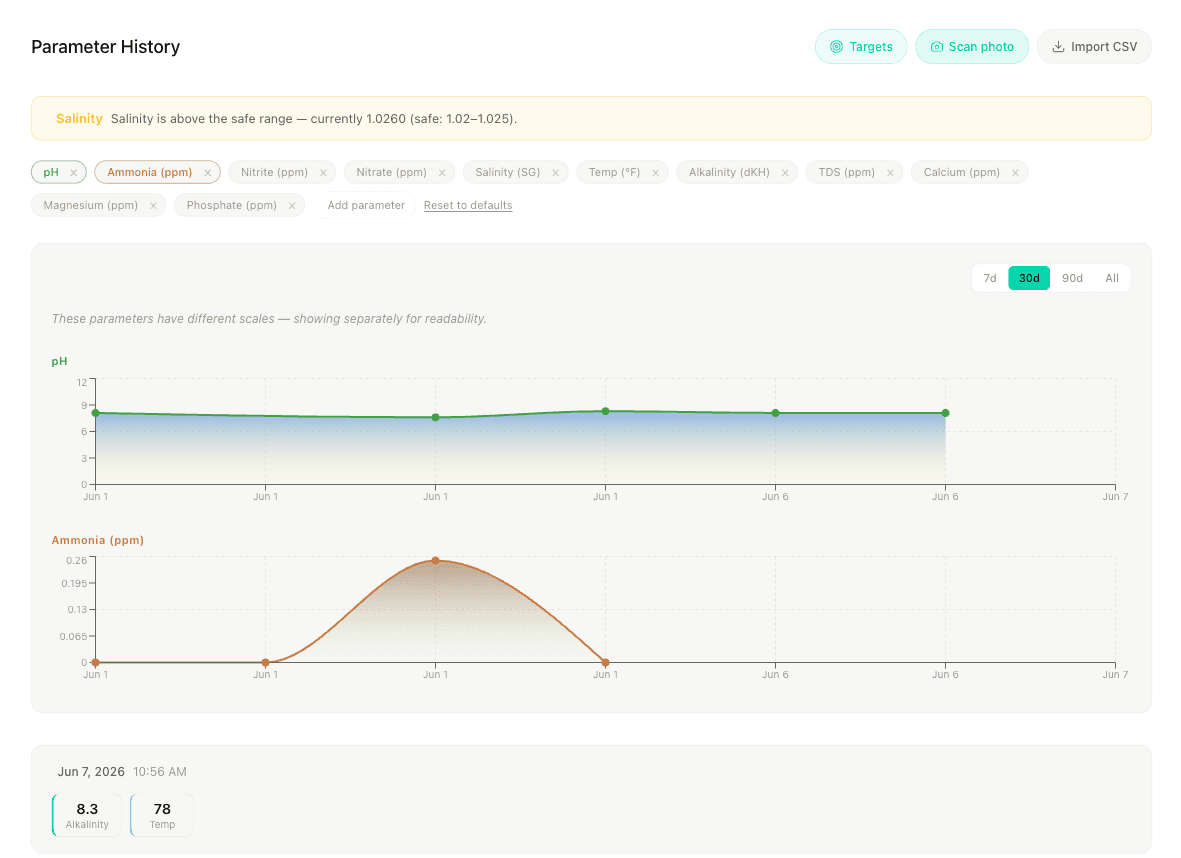
Task: Remove the Alkalinity (dKH) chip
Action: tap(785, 173)
